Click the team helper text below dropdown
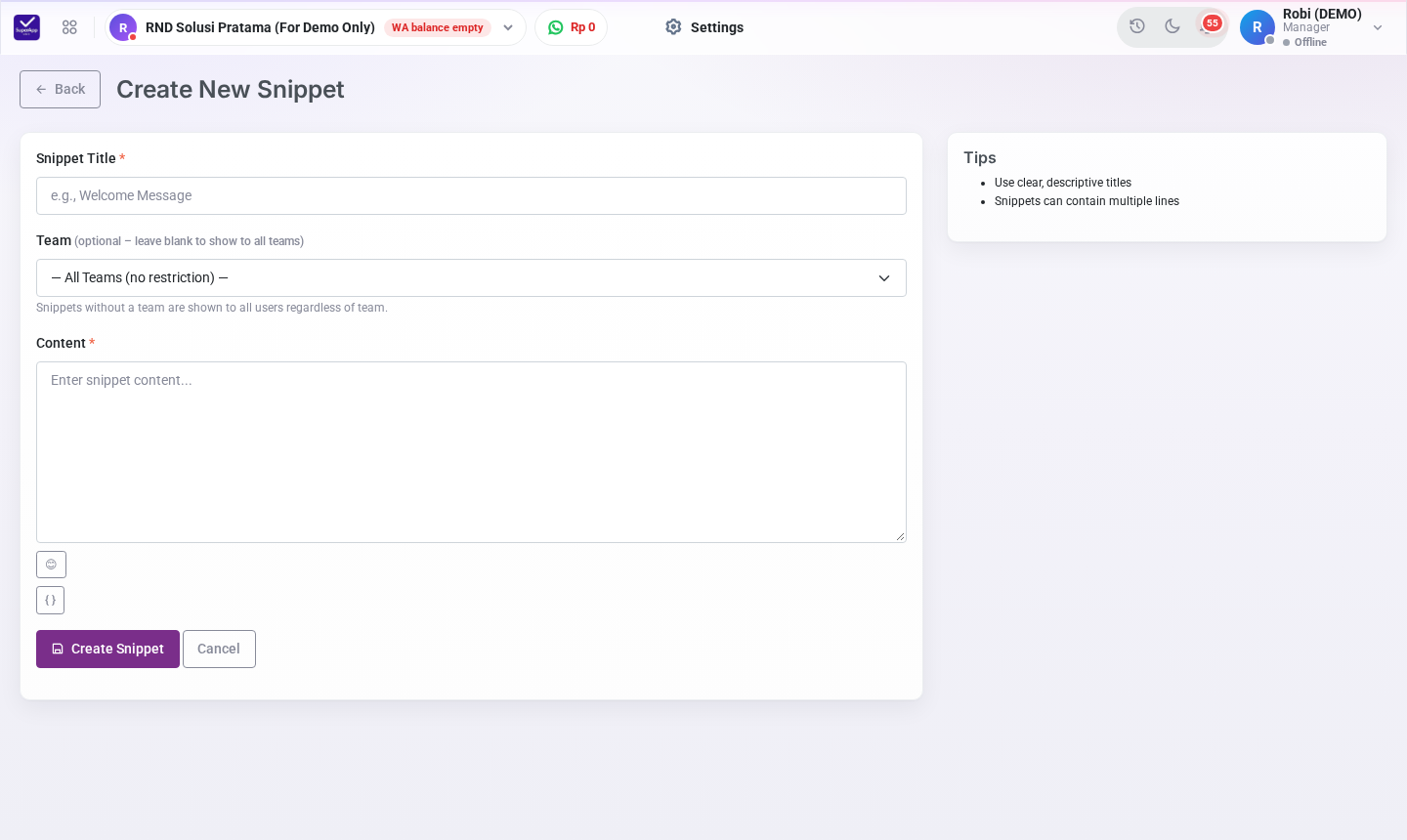This screenshot has width=1407, height=840. pos(212,308)
